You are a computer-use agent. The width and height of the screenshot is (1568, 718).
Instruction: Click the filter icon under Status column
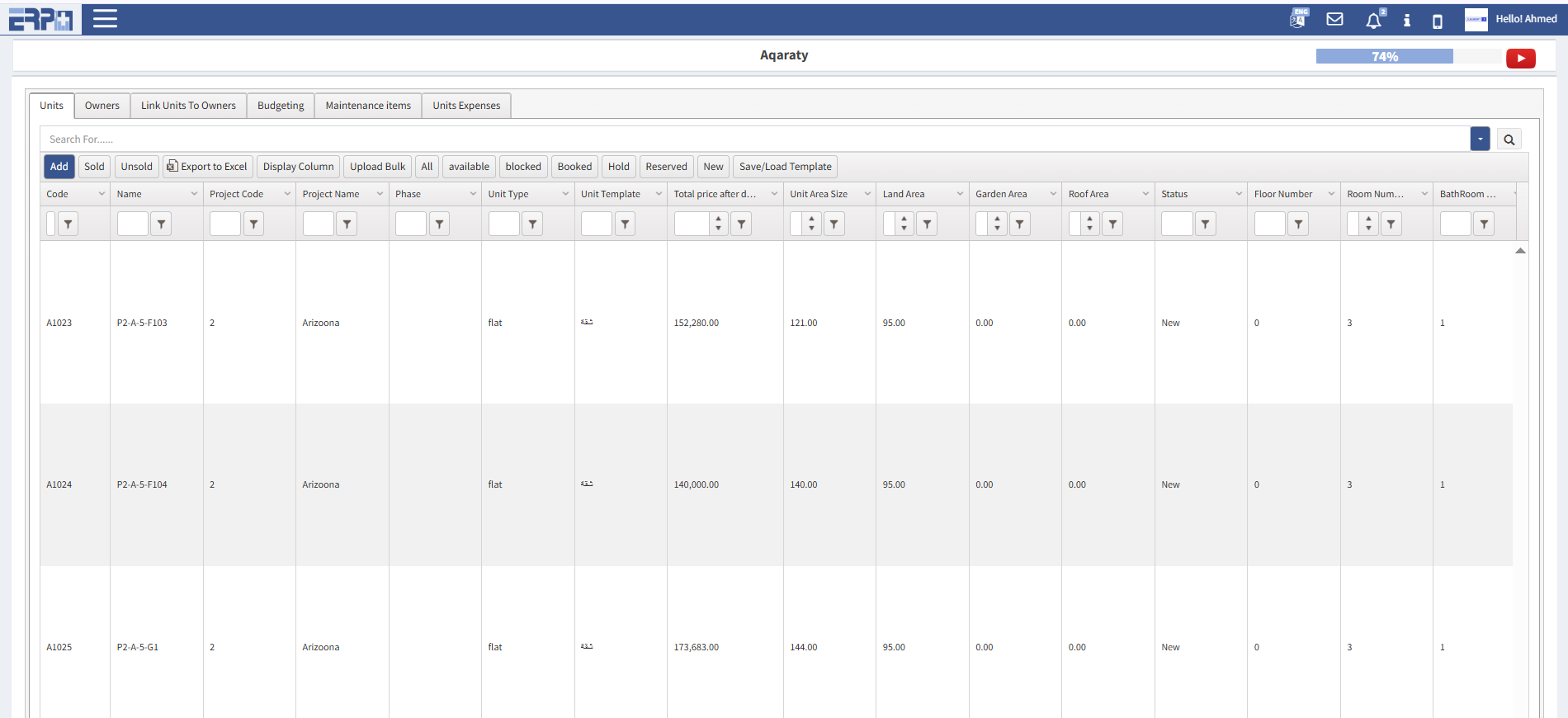1205,224
